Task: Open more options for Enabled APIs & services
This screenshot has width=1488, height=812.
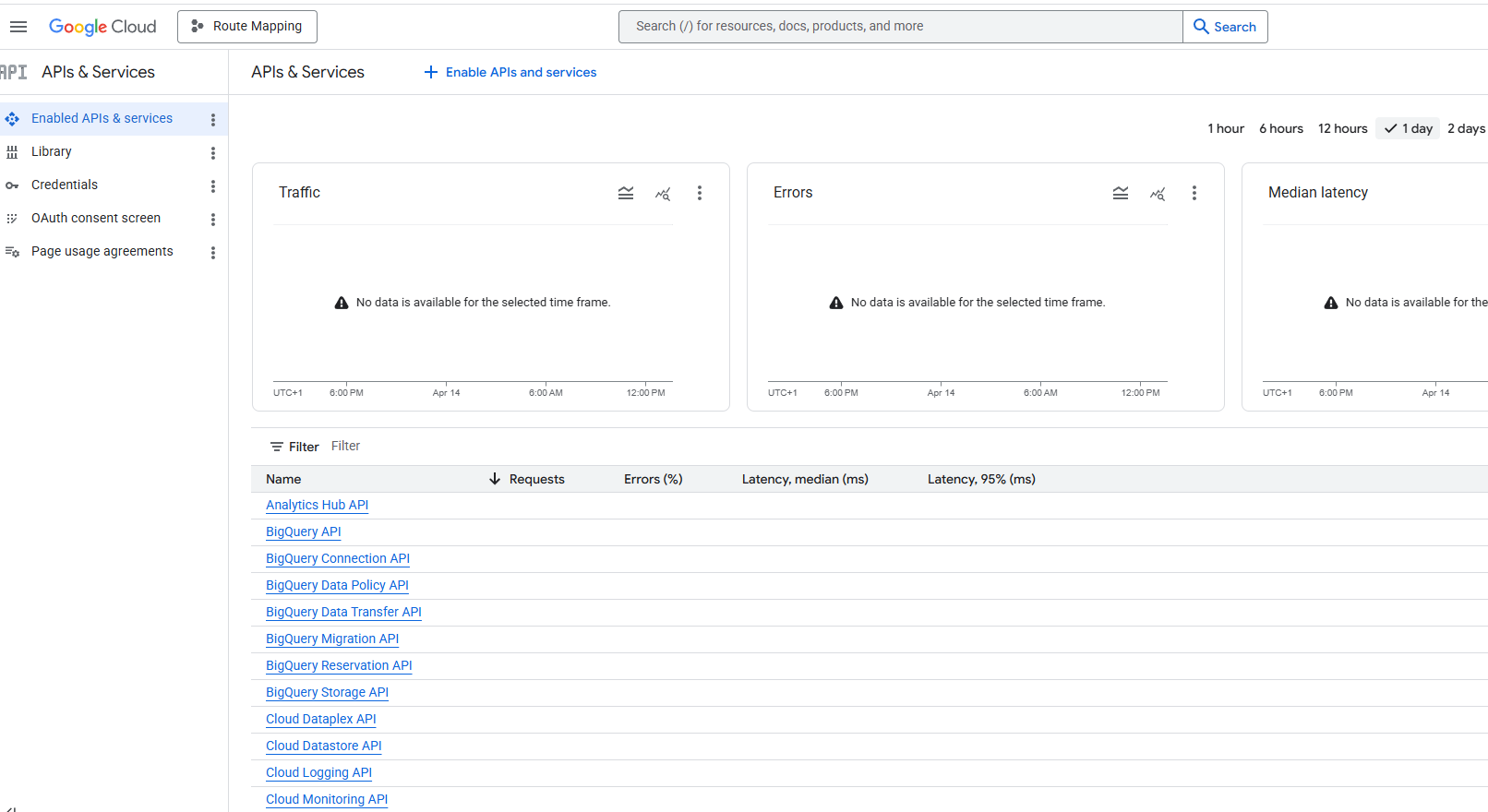Action: pyautogui.click(x=213, y=120)
